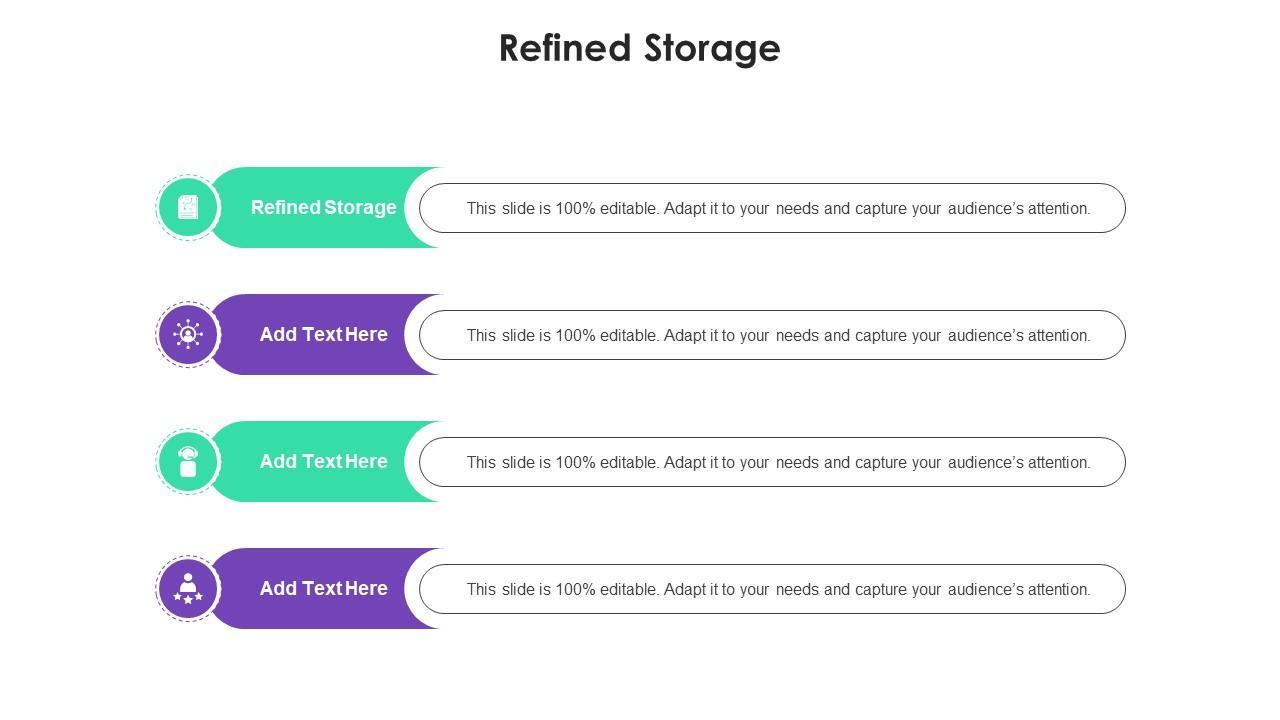Click 'Add Text Here' on the third row's green banner
1280x720 pixels.
tap(323, 461)
